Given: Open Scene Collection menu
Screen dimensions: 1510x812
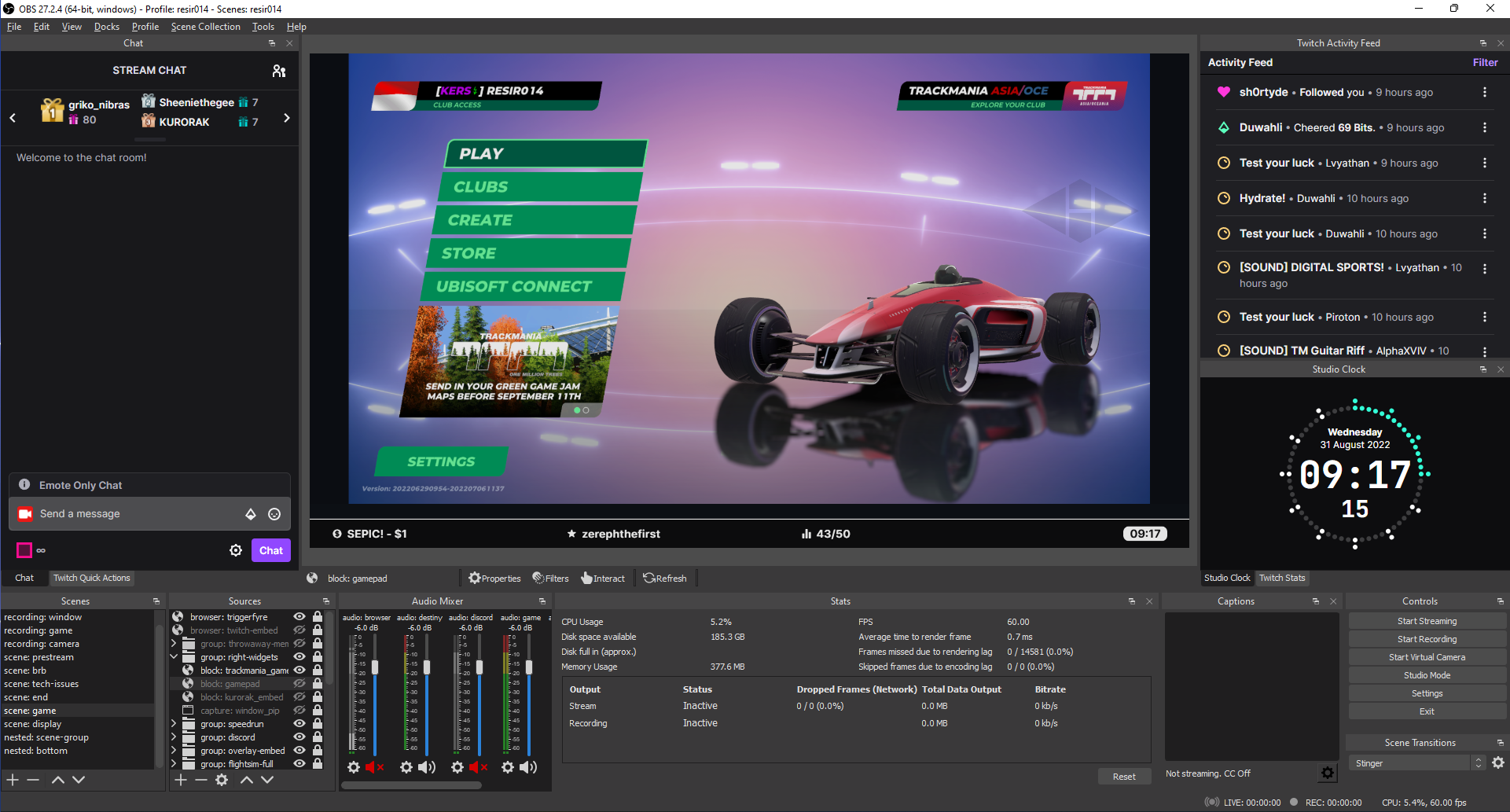Looking at the screenshot, I should 206,27.
